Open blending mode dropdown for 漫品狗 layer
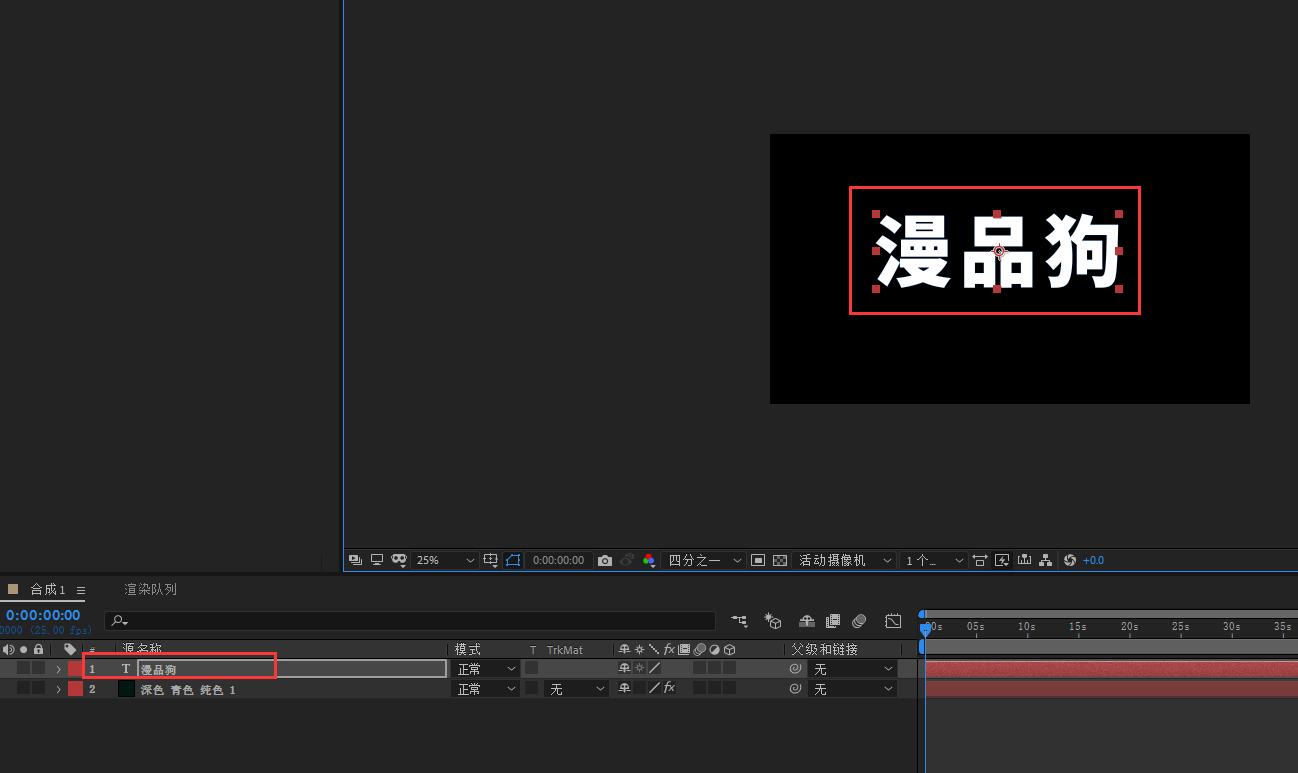1298x773 pixels. 487,669
